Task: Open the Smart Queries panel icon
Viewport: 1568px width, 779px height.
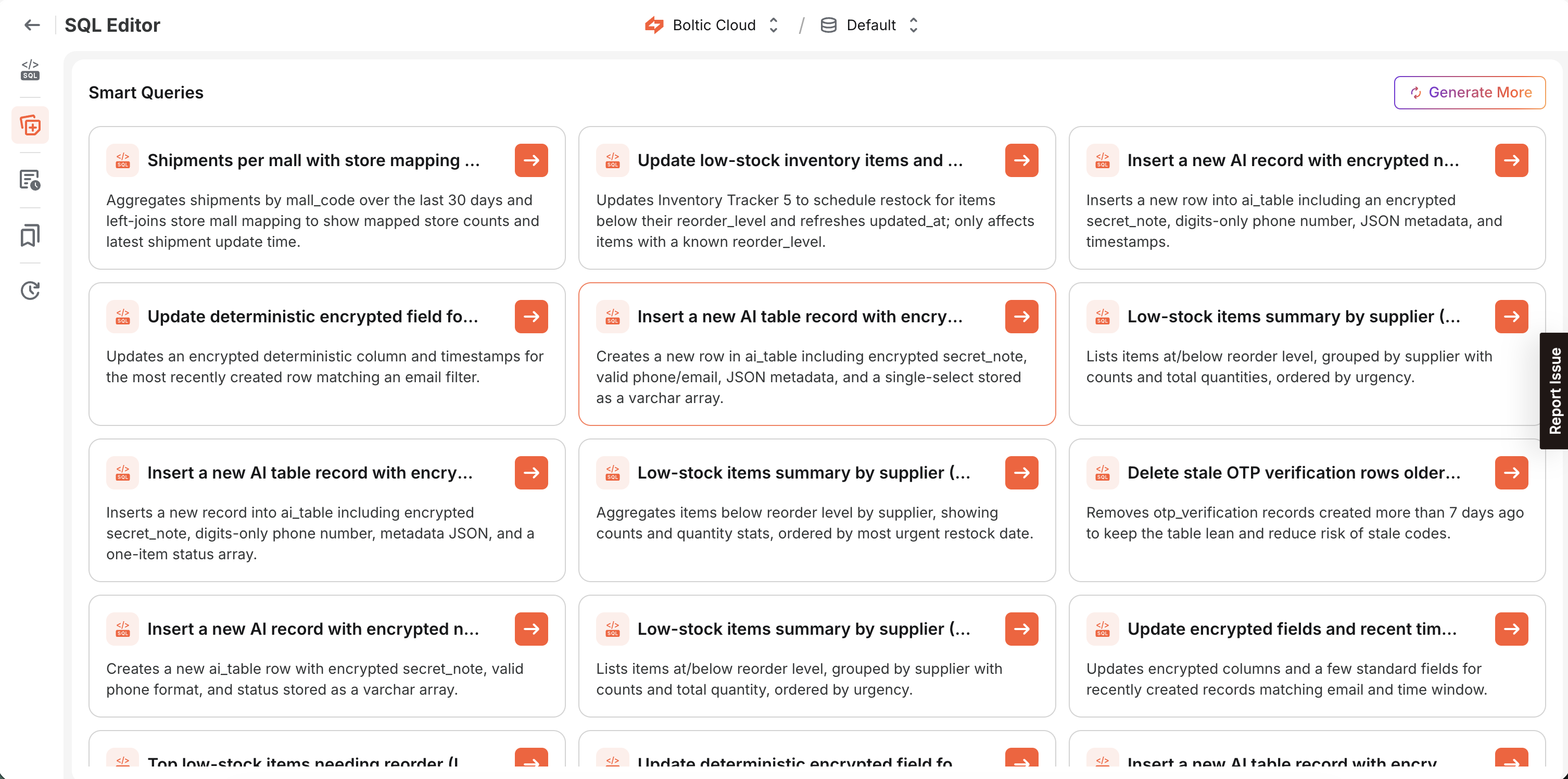Action: tap(29, 124)
